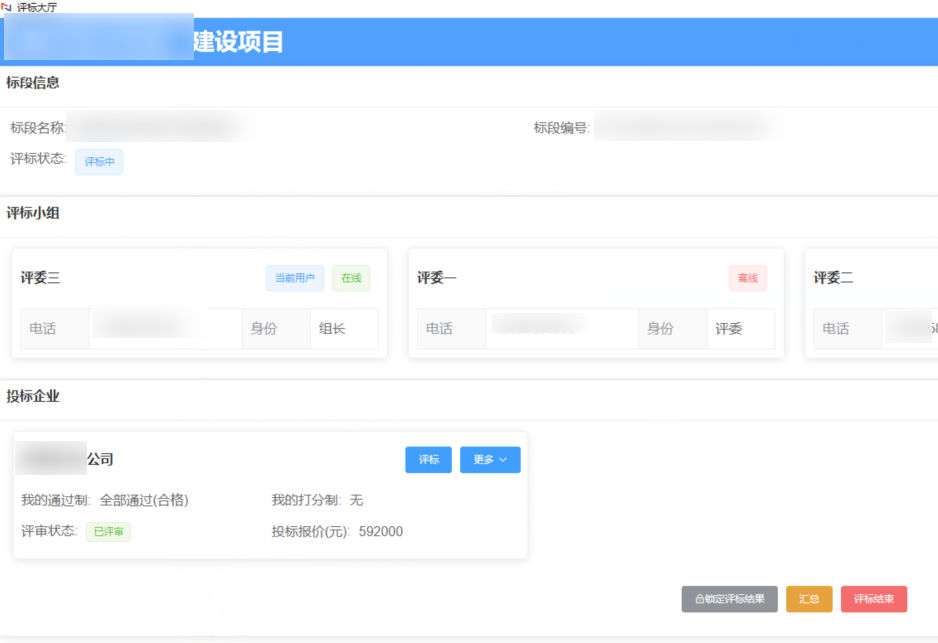This screenshot has height=643, width=938.
Task: Click the 评标小组 section heading
Action: coord(33,212)
